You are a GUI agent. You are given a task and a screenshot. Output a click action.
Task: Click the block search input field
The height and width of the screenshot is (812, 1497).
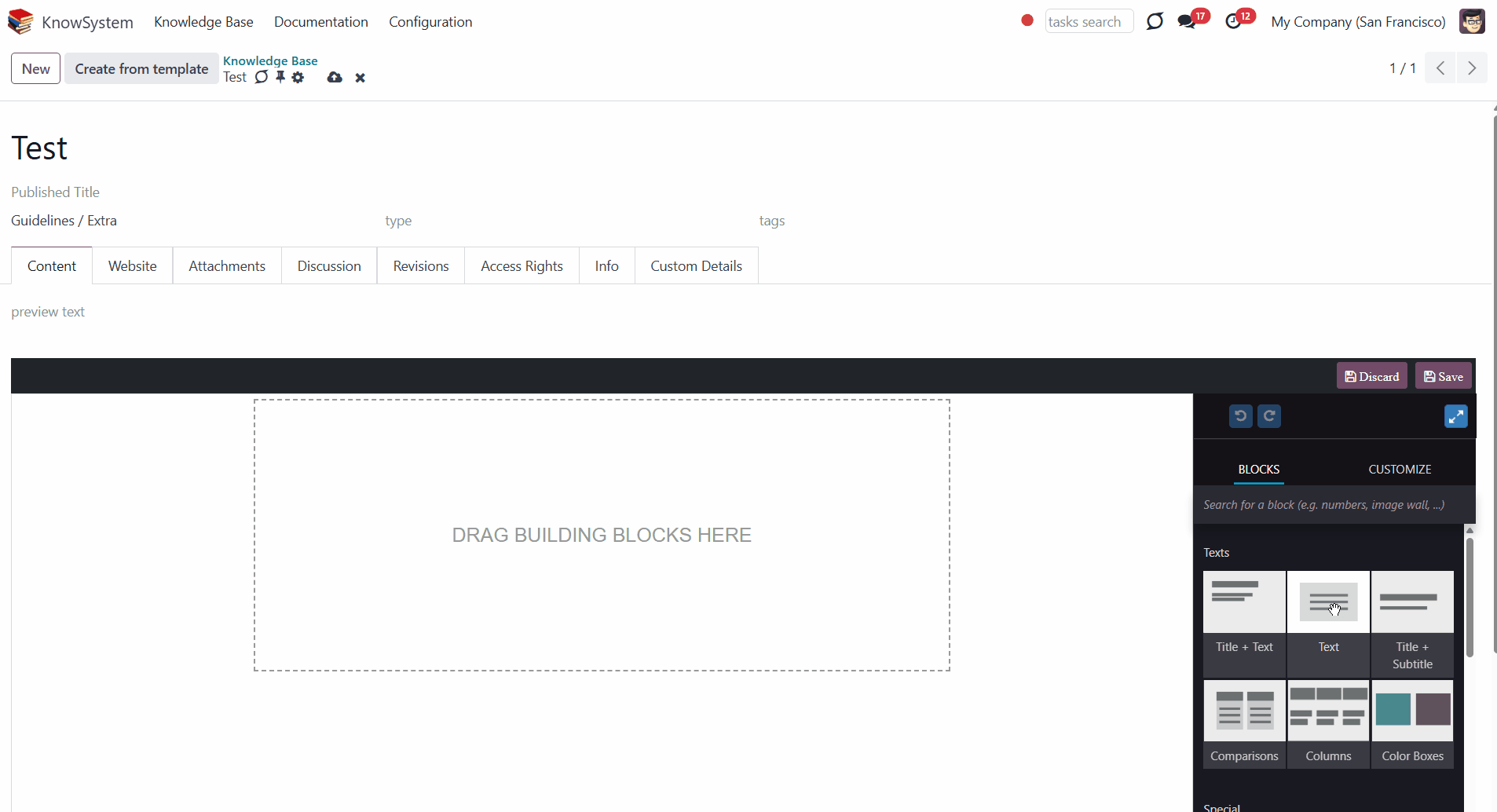1334,505
